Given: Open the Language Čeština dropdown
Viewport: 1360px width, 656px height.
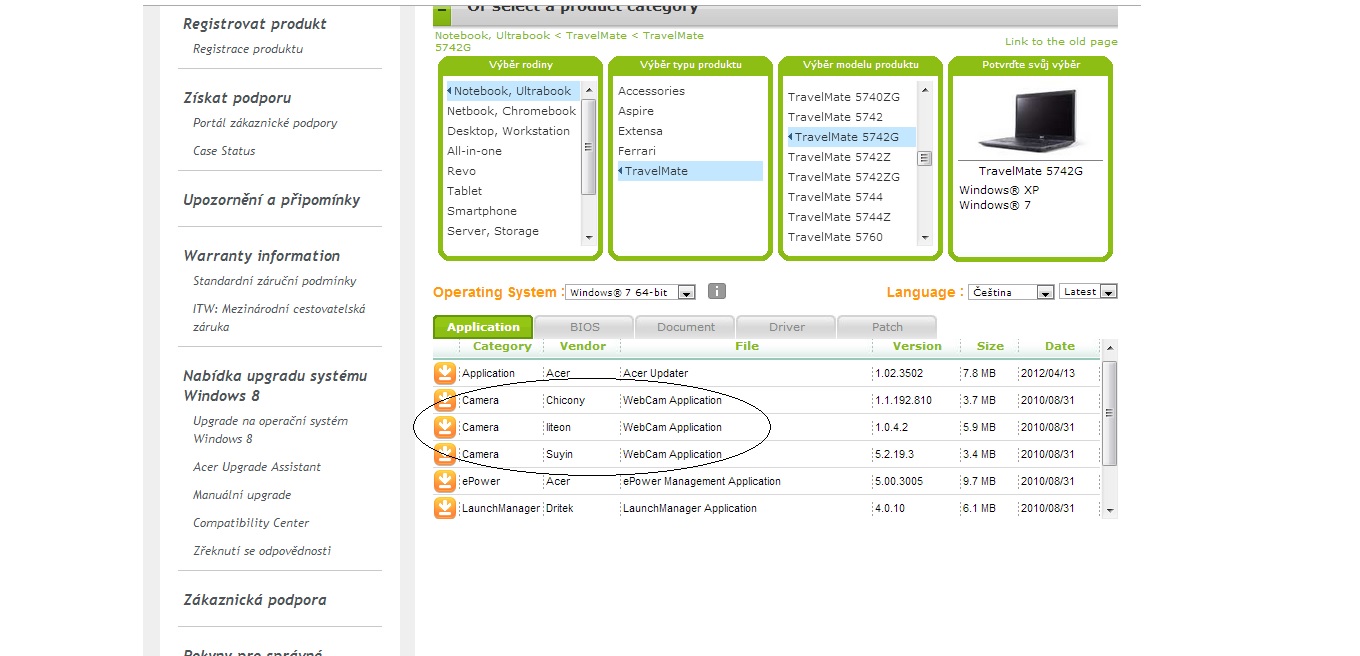Looking at the screenshot, I should (1011, 292).
